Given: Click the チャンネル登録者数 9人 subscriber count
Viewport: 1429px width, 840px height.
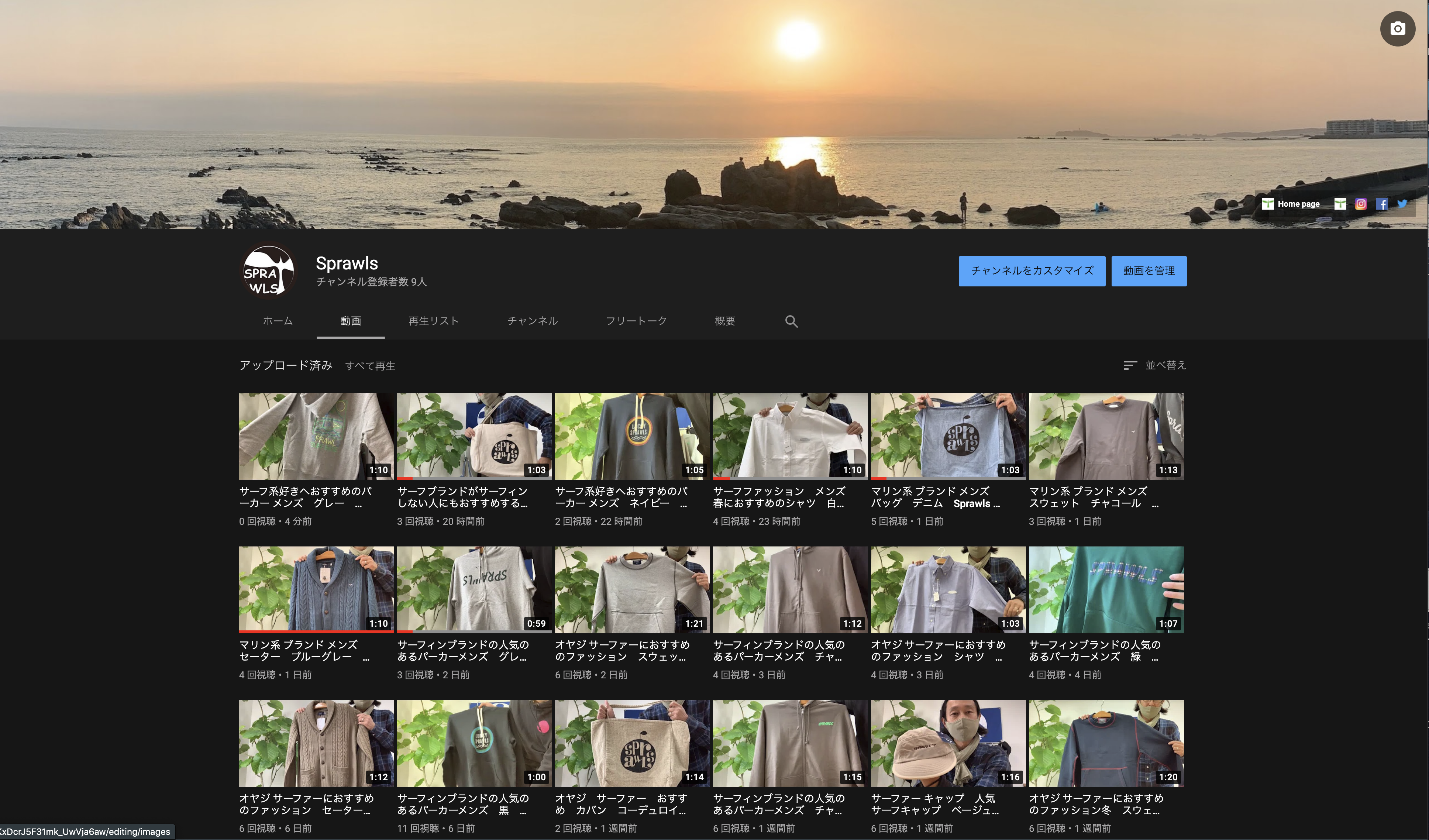Looking at the screenshot, I should [x=371, y=282].
